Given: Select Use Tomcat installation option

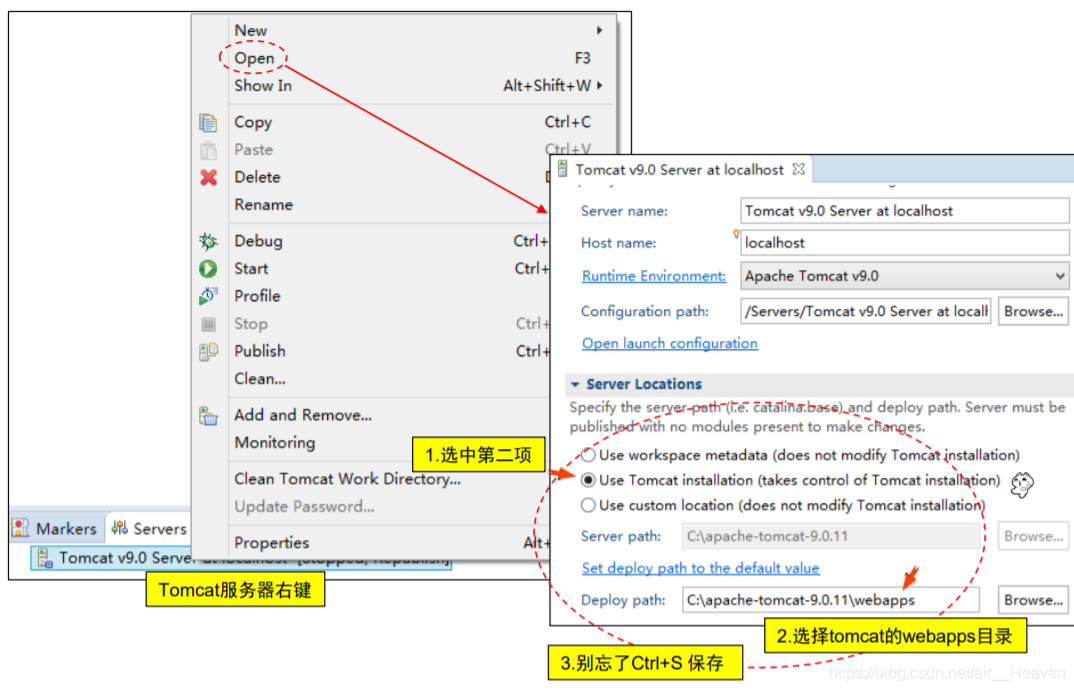Looking at the screenshot, I should [x=588, y=480].
